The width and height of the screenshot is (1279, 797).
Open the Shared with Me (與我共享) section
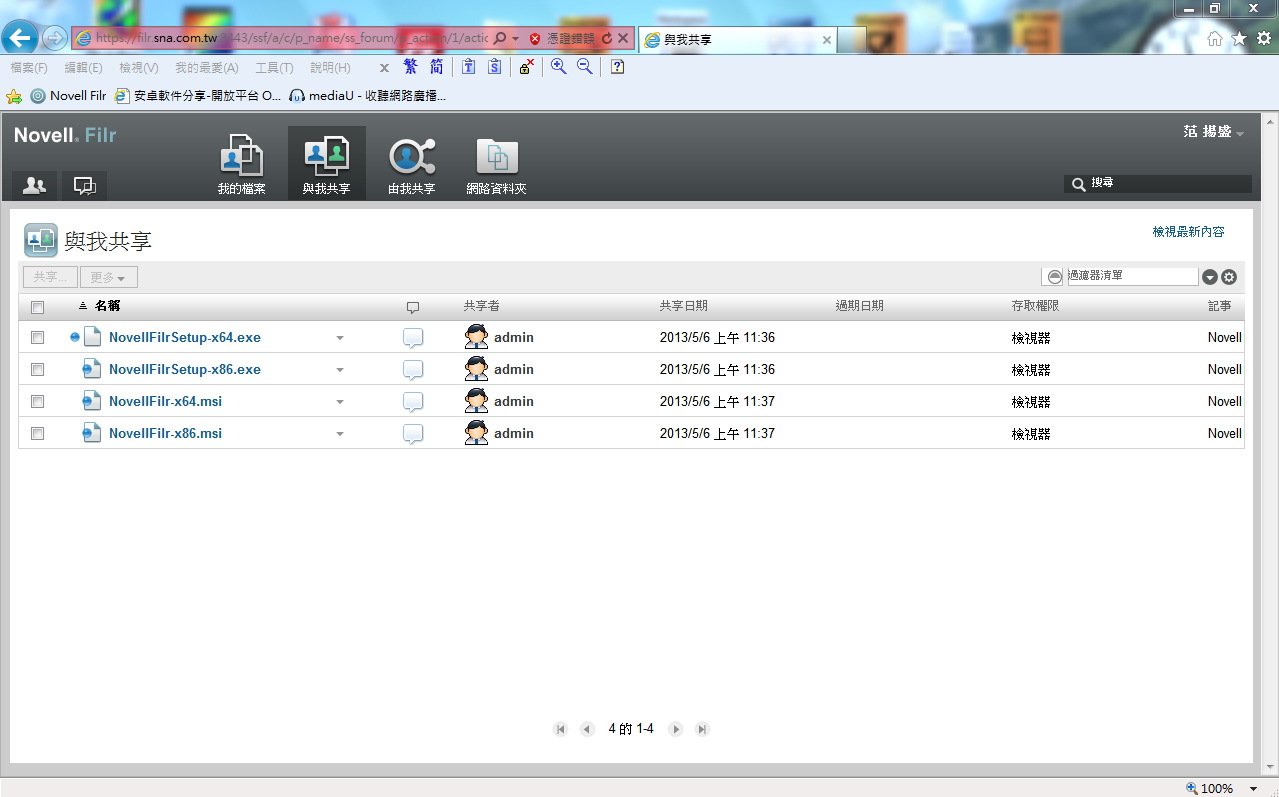click(327, 164)
